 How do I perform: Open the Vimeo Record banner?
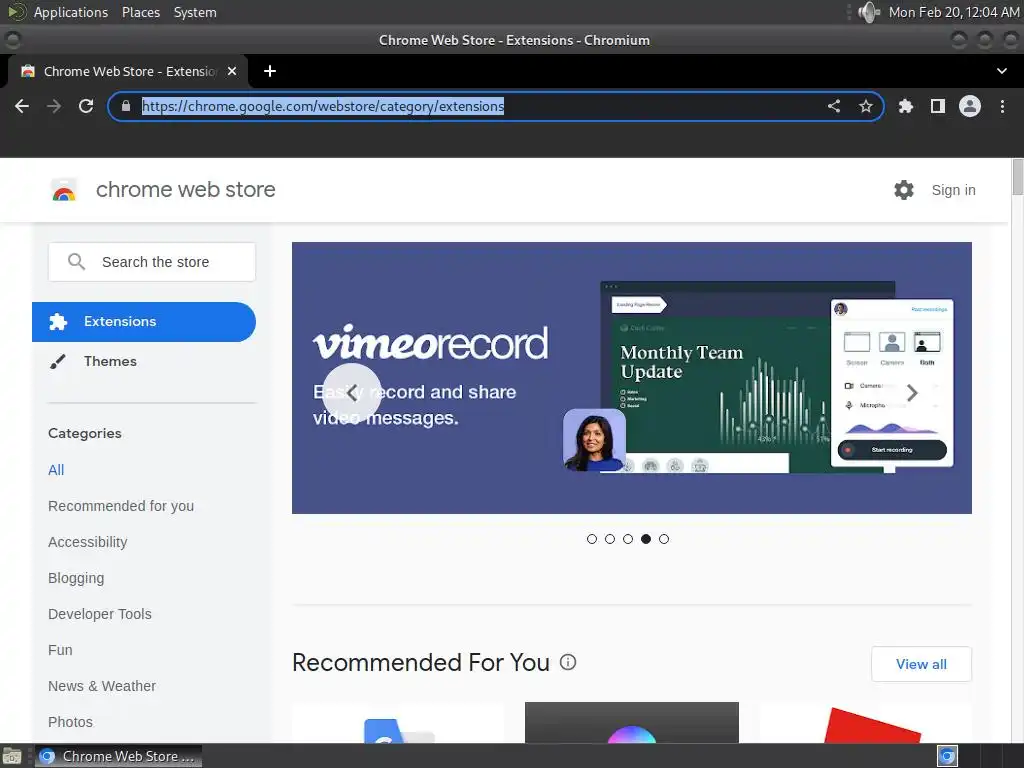pyautogui.click(x=632, y=378)
